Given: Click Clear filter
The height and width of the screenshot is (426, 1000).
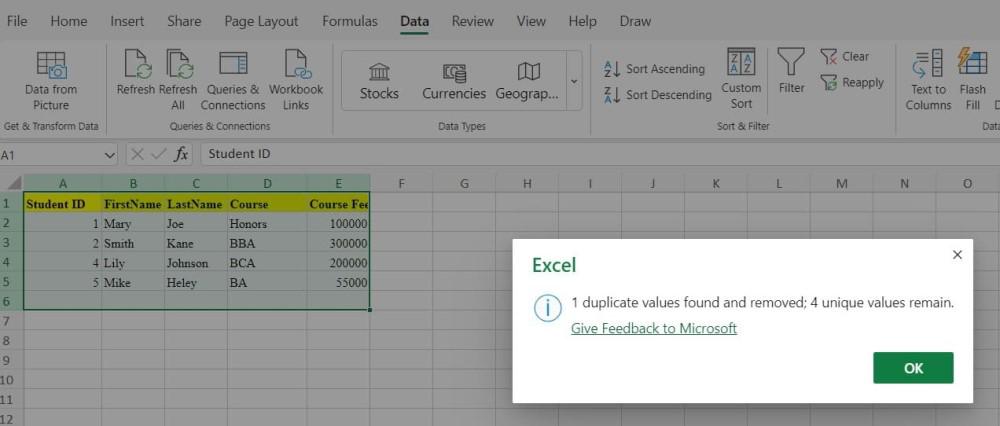Looking at the screenshot, I should point(844,56).
